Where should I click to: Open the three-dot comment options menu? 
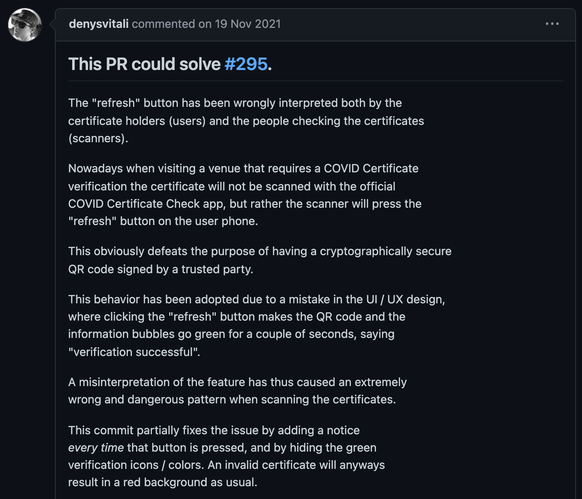(x=552, y=24)
